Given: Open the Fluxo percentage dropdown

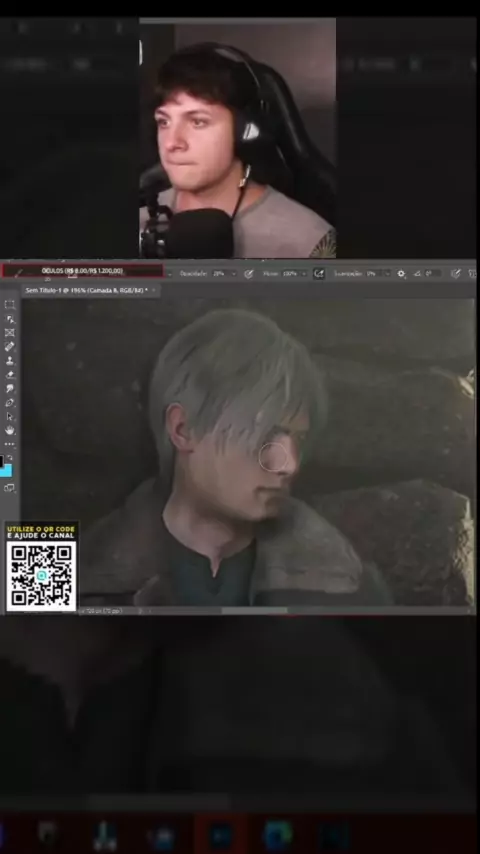Looking at the screenshot, I should 305,274.
